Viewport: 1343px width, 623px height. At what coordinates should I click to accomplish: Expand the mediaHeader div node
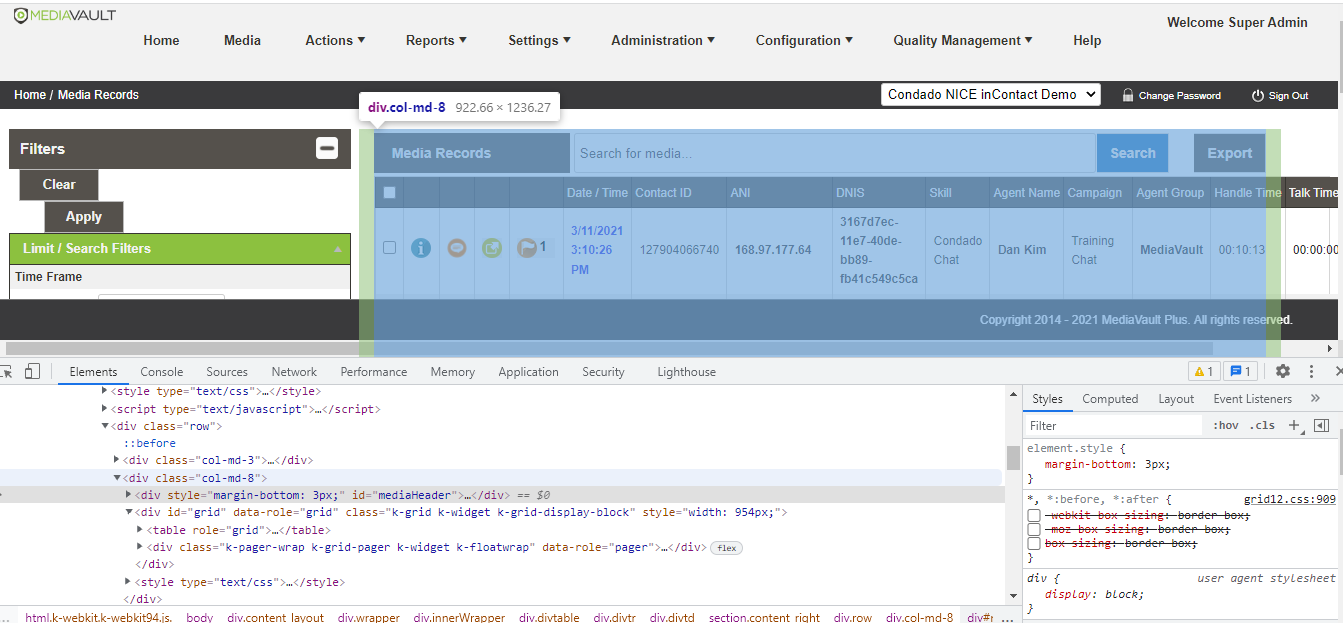tap(128, 494)
